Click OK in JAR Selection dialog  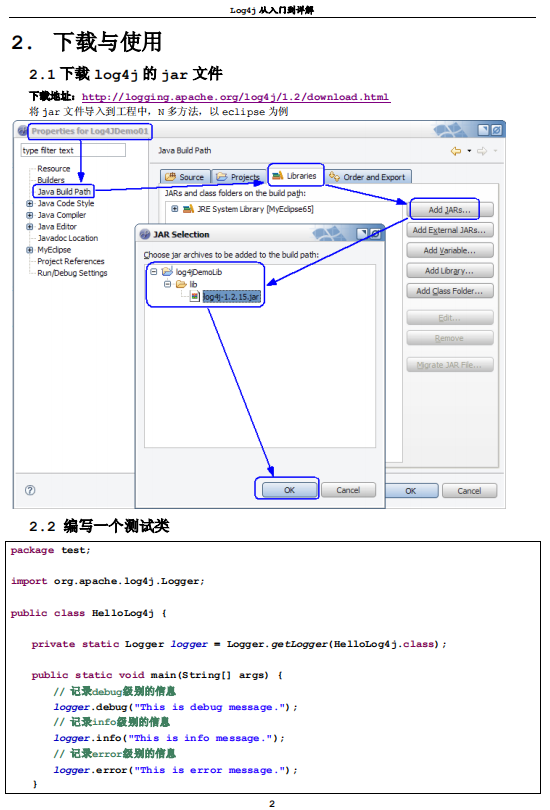point(289,490)
